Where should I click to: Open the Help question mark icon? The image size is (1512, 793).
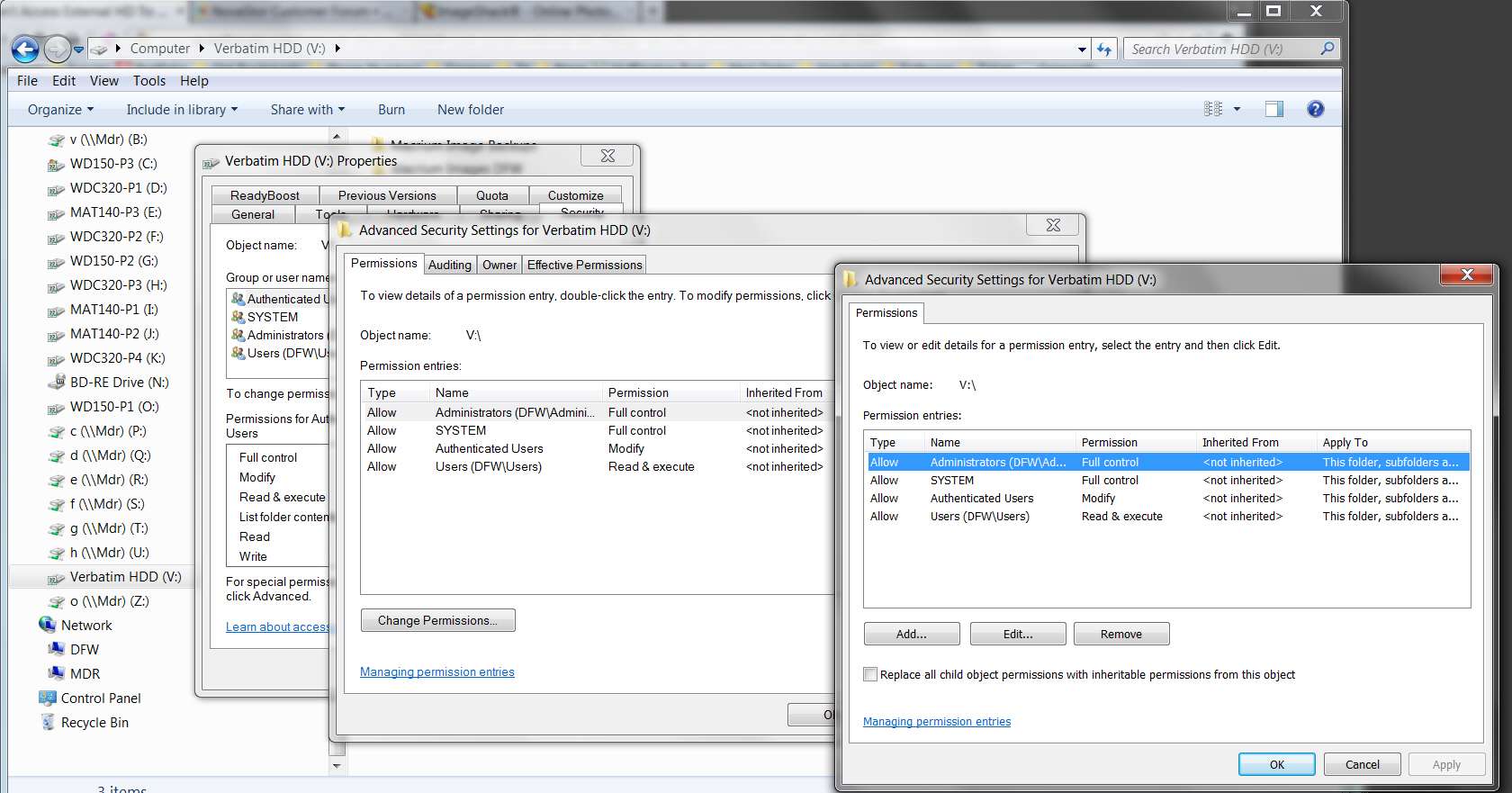click(x=1315, y=109)
